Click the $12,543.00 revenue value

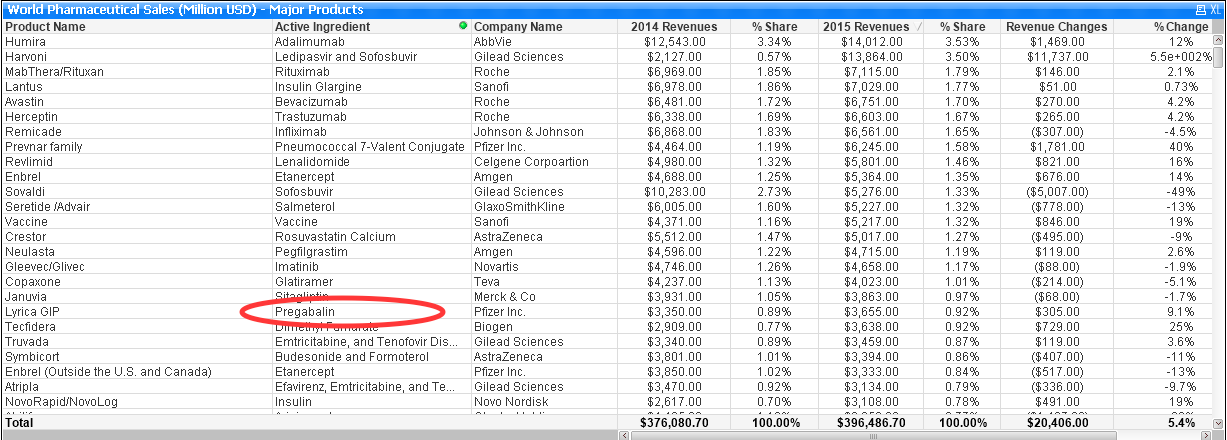(675, 42)
